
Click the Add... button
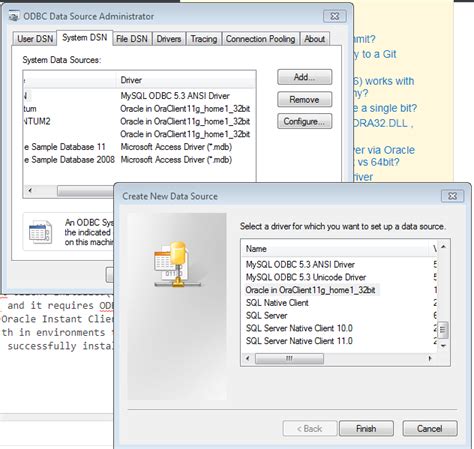click(304, 77)
